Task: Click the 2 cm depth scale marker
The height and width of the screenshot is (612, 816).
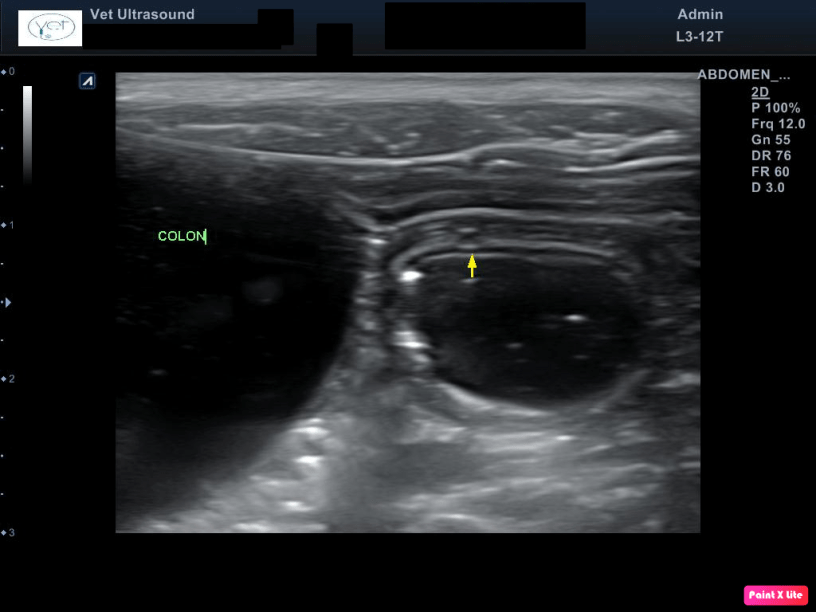Action: 8,379
